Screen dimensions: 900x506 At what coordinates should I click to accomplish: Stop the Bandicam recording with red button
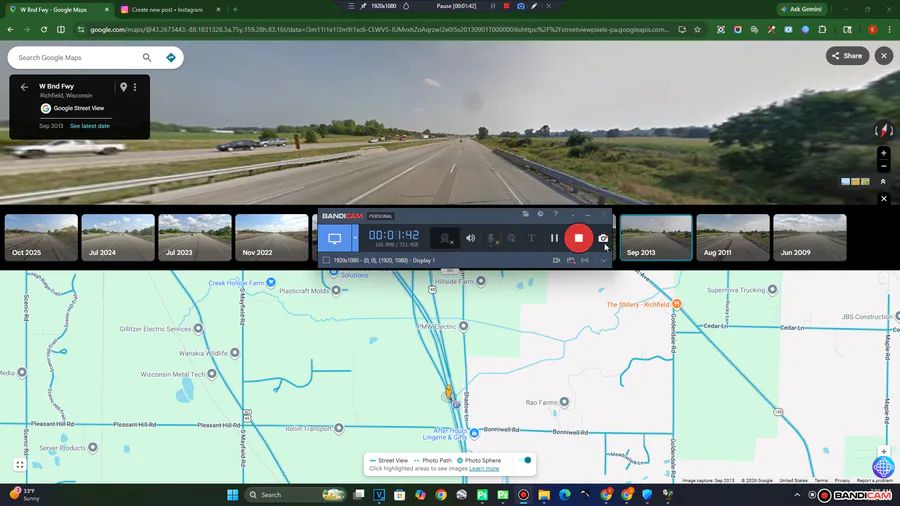point(579,238)
